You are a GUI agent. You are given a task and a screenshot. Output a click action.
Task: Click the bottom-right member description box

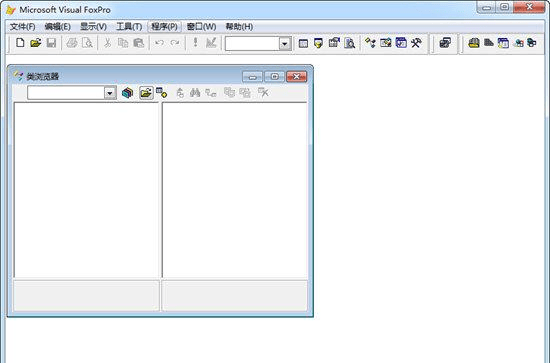[235, 295]
